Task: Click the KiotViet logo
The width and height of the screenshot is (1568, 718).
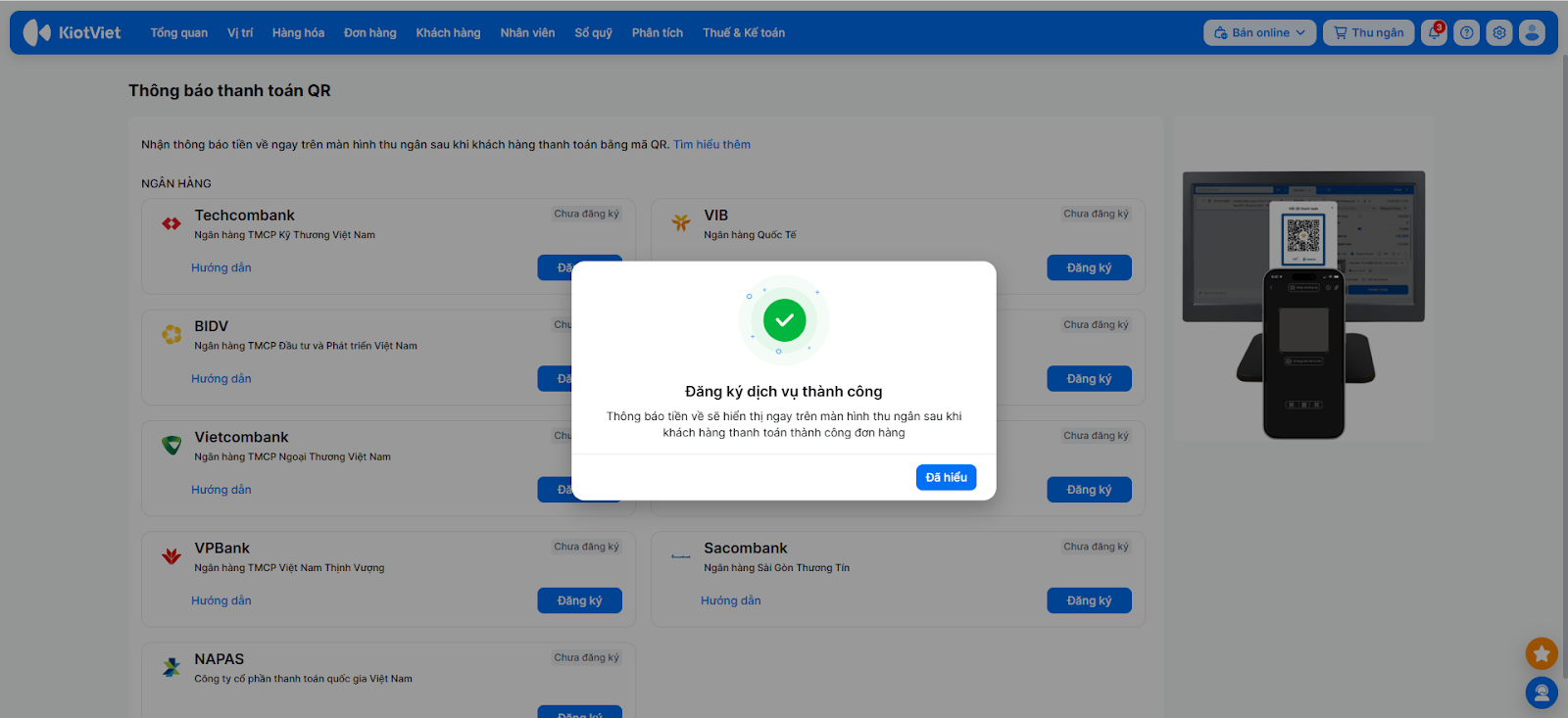Action: (x=72, y=32)
